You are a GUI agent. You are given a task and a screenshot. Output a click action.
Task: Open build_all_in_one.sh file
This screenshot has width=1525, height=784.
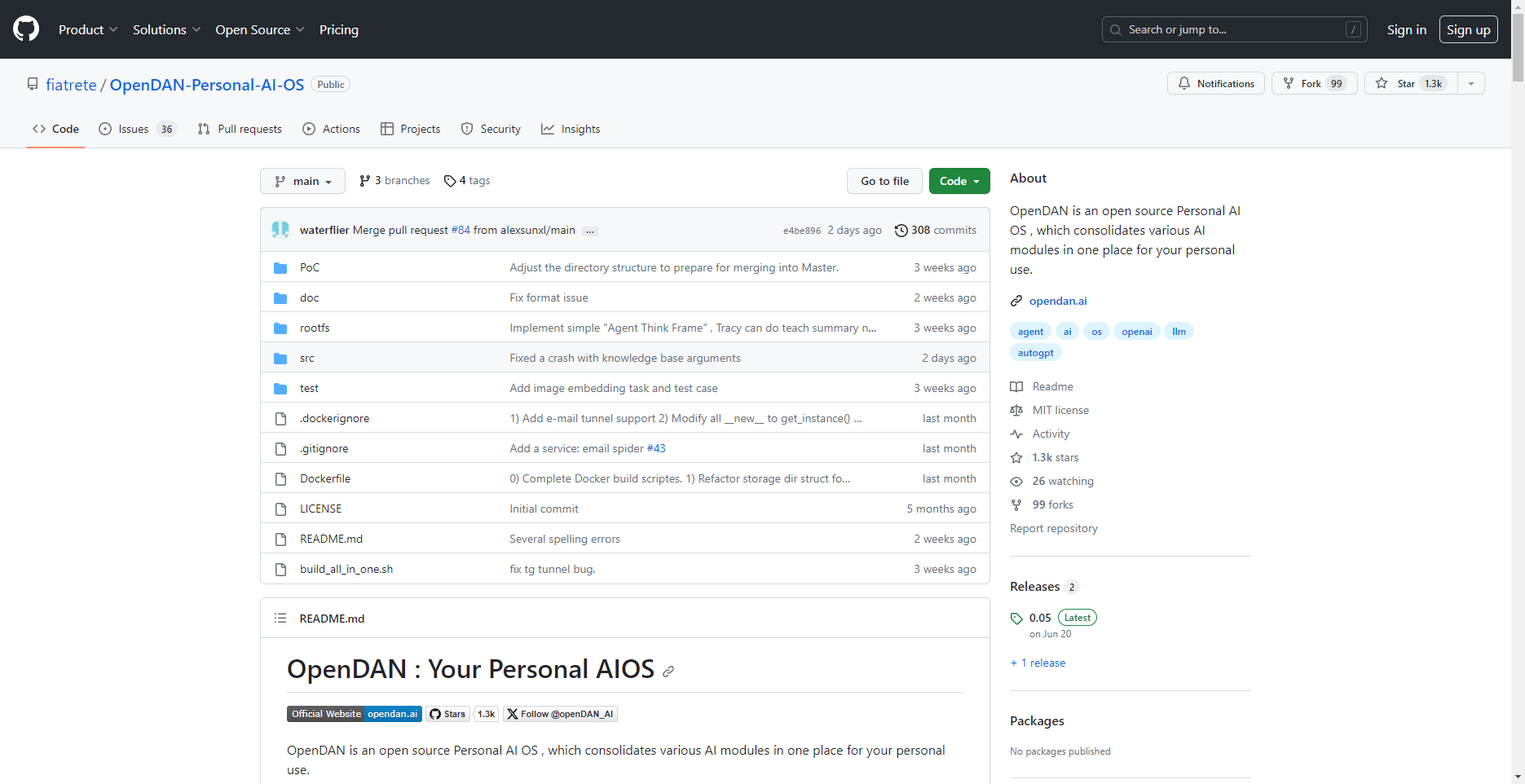tap(346, 569)
